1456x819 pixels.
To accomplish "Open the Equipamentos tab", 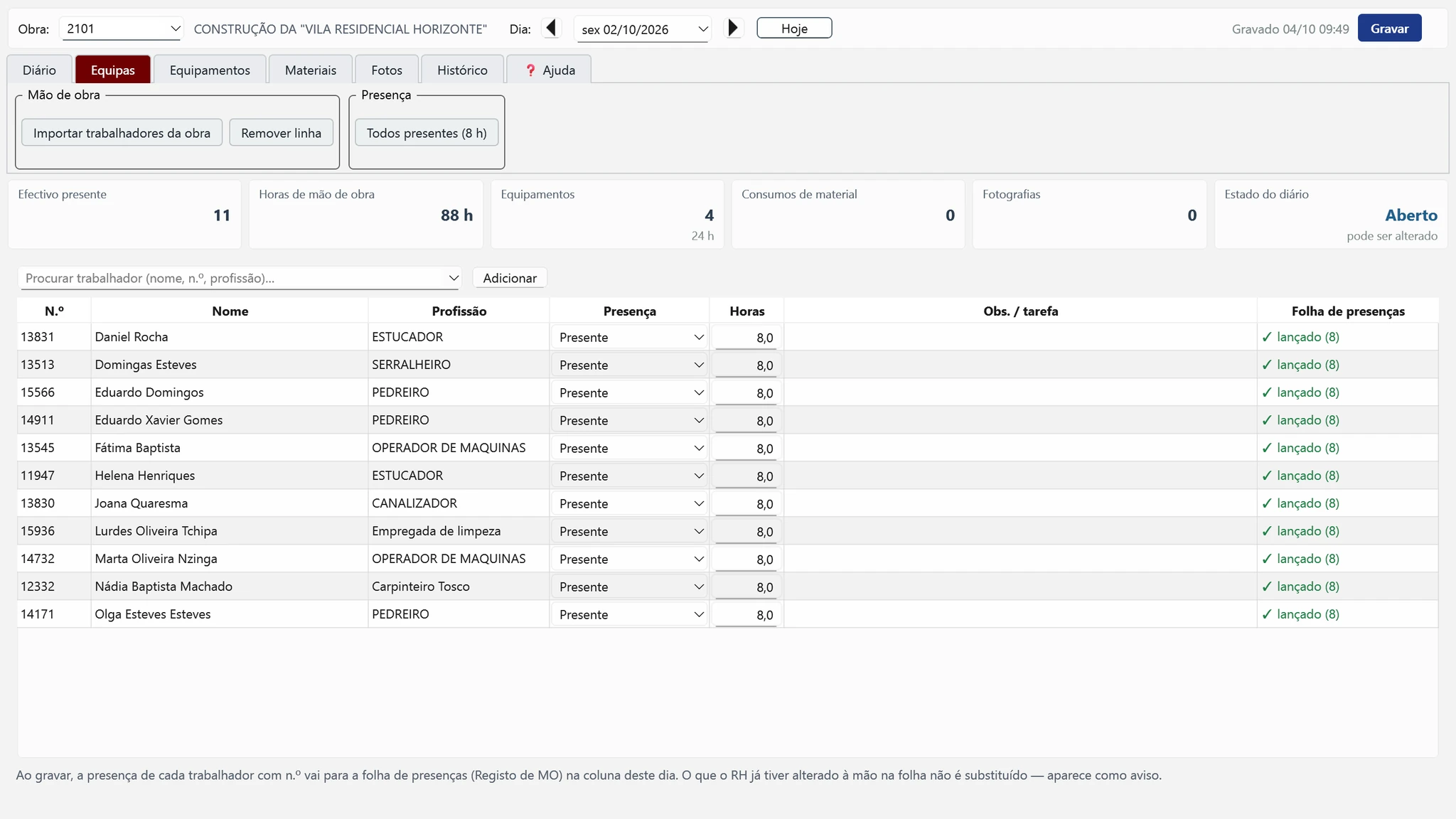I will tap(210, 70).
